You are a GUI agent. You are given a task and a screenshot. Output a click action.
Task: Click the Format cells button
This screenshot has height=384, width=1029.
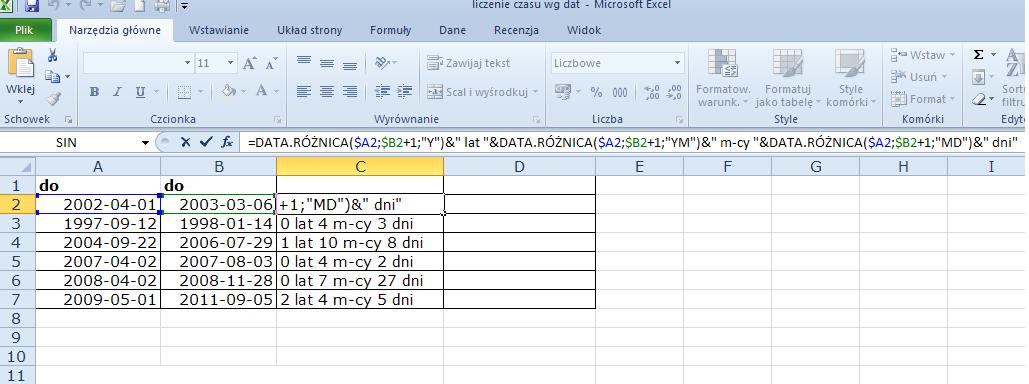[923, 99]
